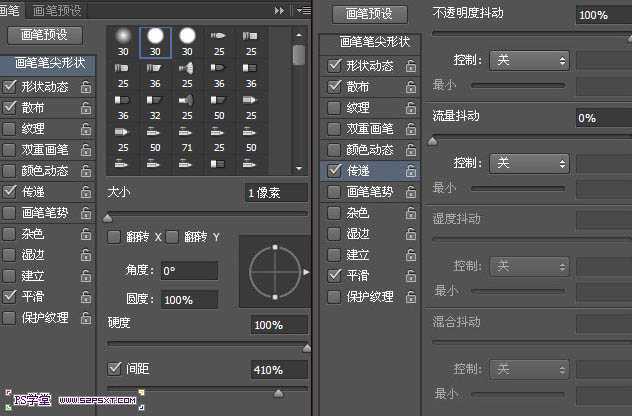Click the 角度 field showing 0°
Viewport: 632px width, 416px height.
coord(189,271)
